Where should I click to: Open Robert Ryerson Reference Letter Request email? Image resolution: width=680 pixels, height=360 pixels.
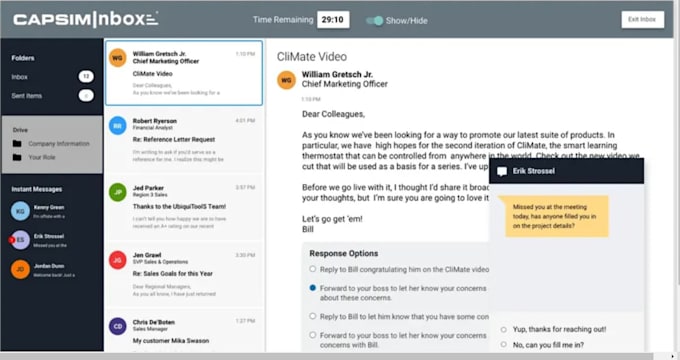[x=184, y=141]
